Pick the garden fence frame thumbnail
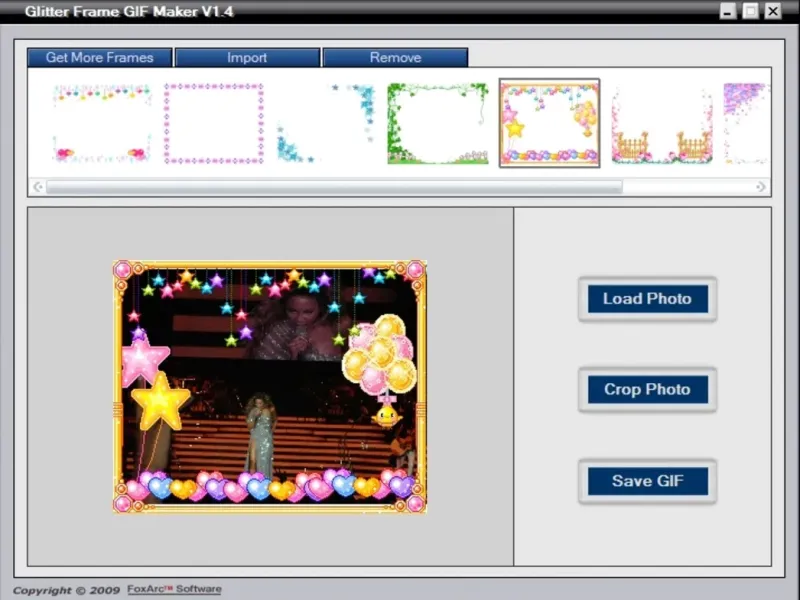This screenshot has height=600, width=800. pos(662,124)
